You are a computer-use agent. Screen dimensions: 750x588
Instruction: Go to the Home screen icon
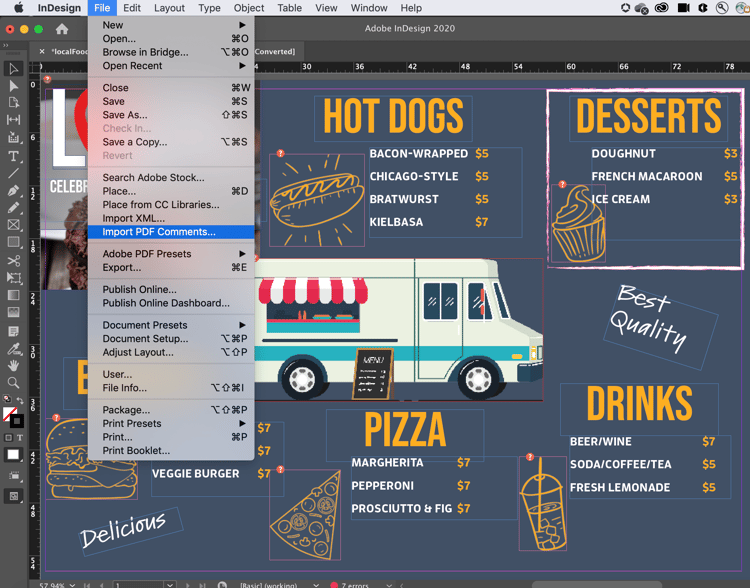coord(62,29)
